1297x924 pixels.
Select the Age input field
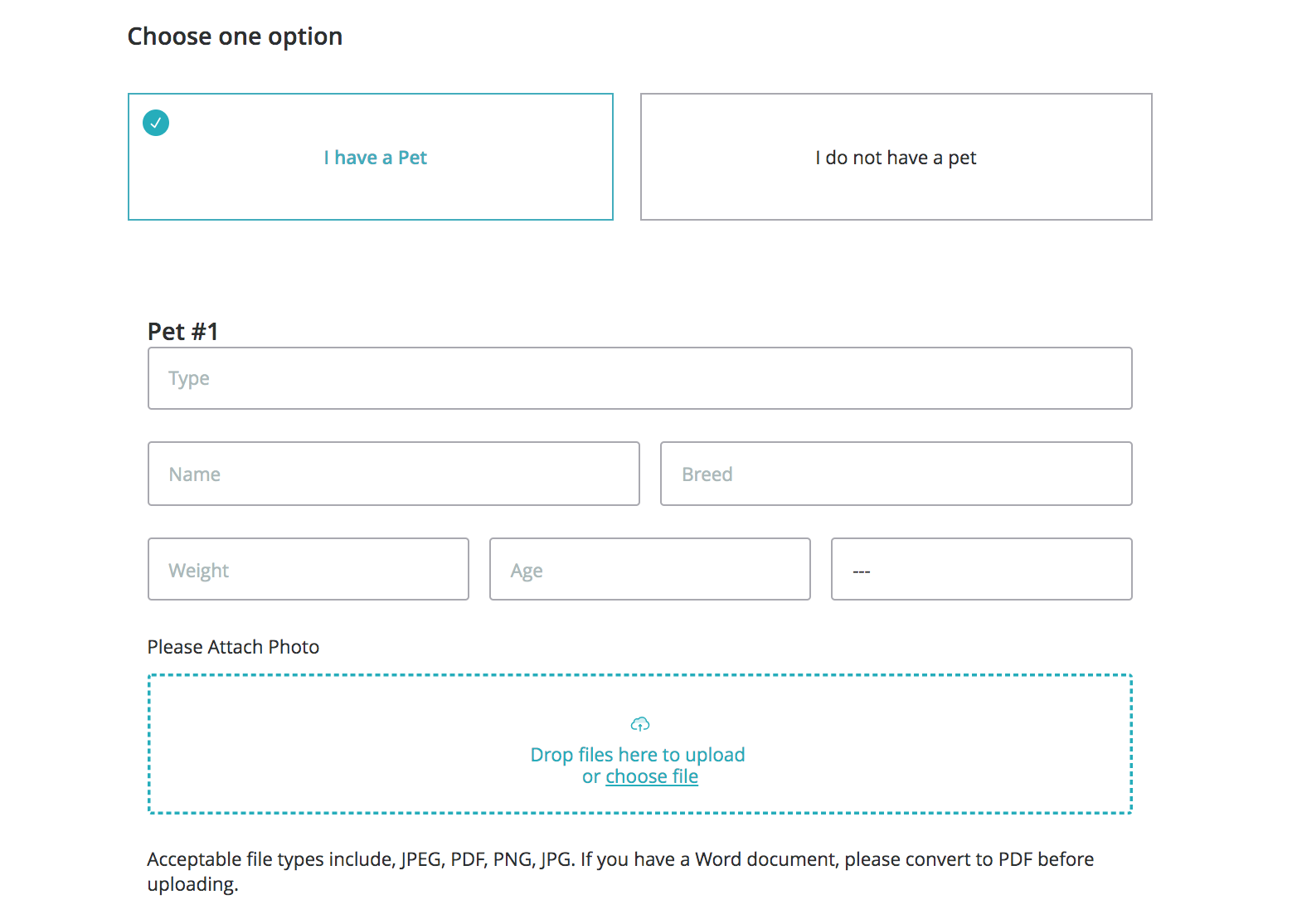[x=650, y=569]
